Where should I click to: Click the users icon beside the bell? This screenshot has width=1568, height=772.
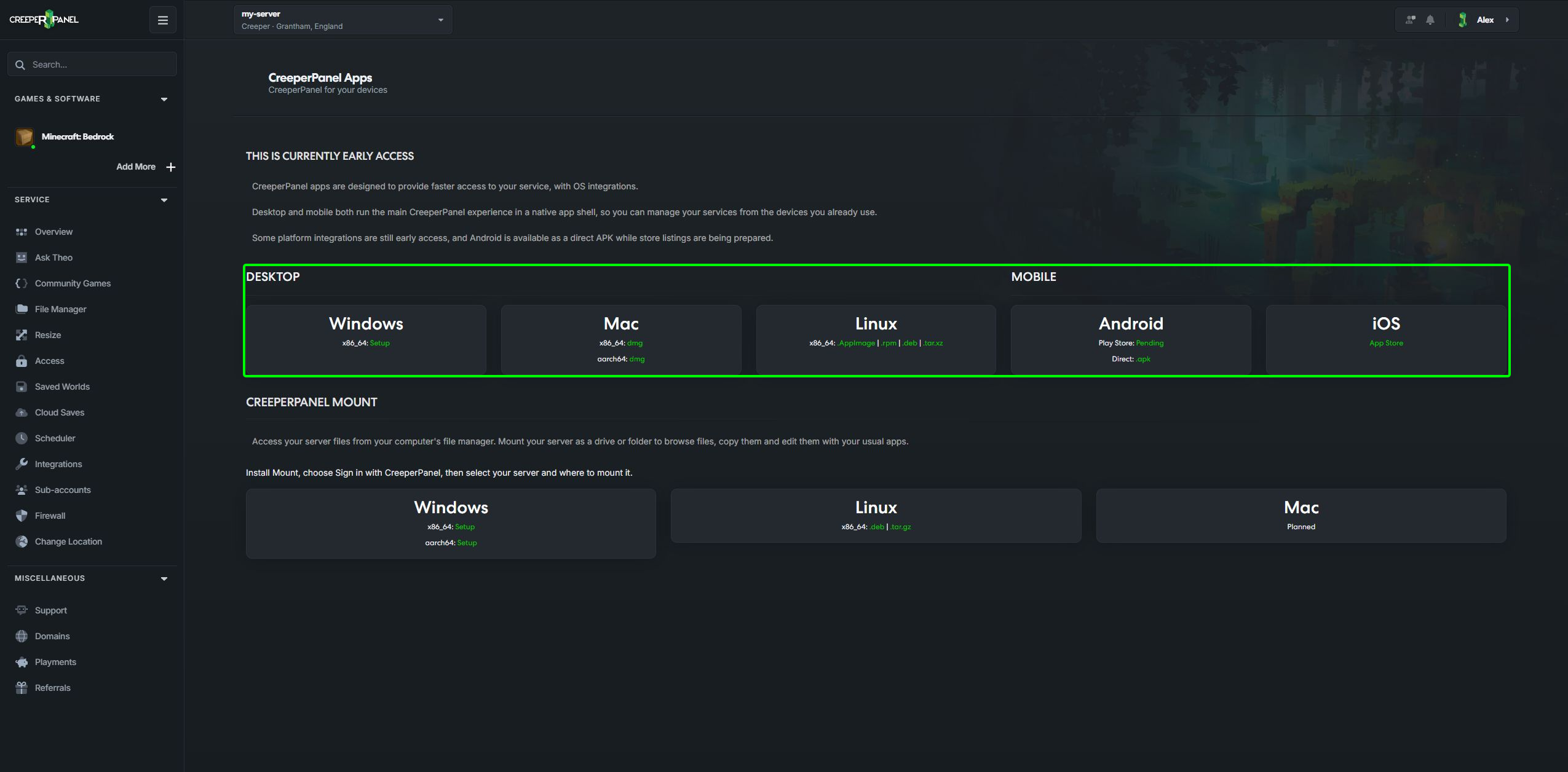pos(1411,20)
